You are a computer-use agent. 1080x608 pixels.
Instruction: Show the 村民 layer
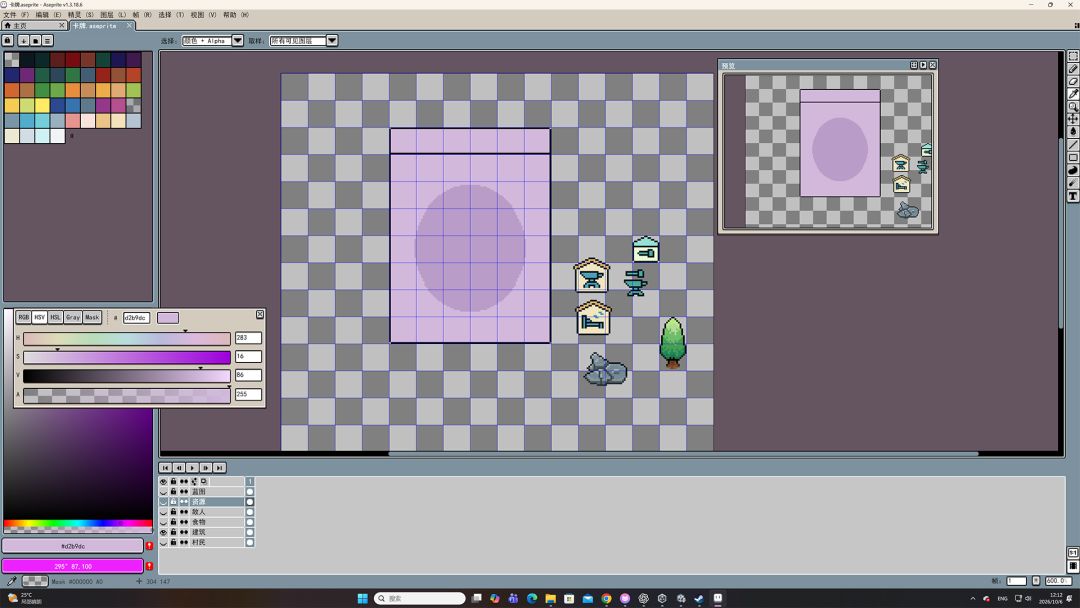[163, 543]
